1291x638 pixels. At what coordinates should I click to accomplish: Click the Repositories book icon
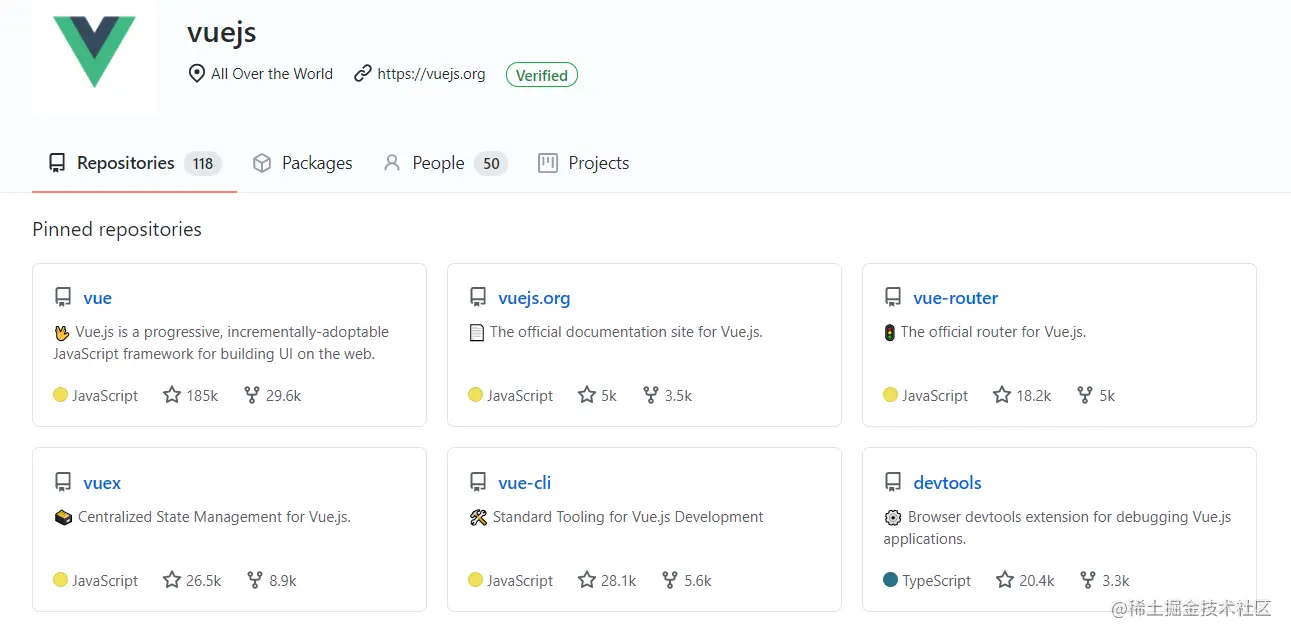(x=57, y=163)
